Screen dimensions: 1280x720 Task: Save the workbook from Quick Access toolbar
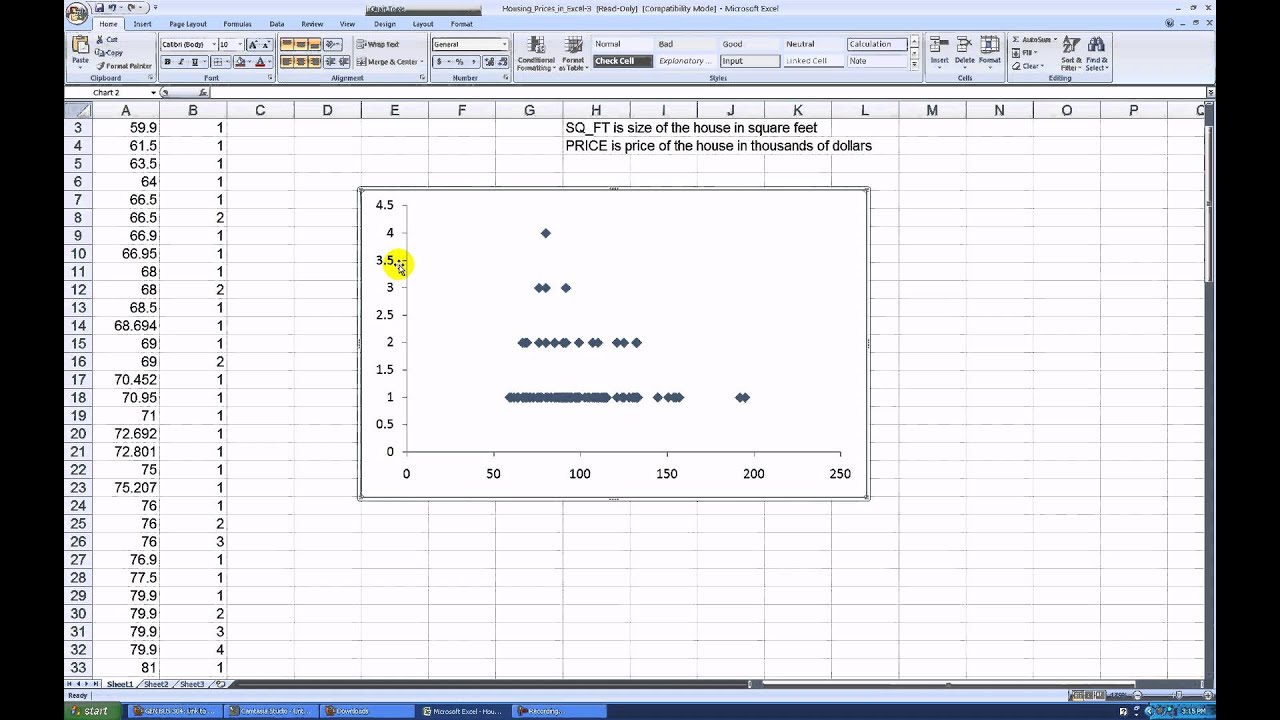(99, 8)
